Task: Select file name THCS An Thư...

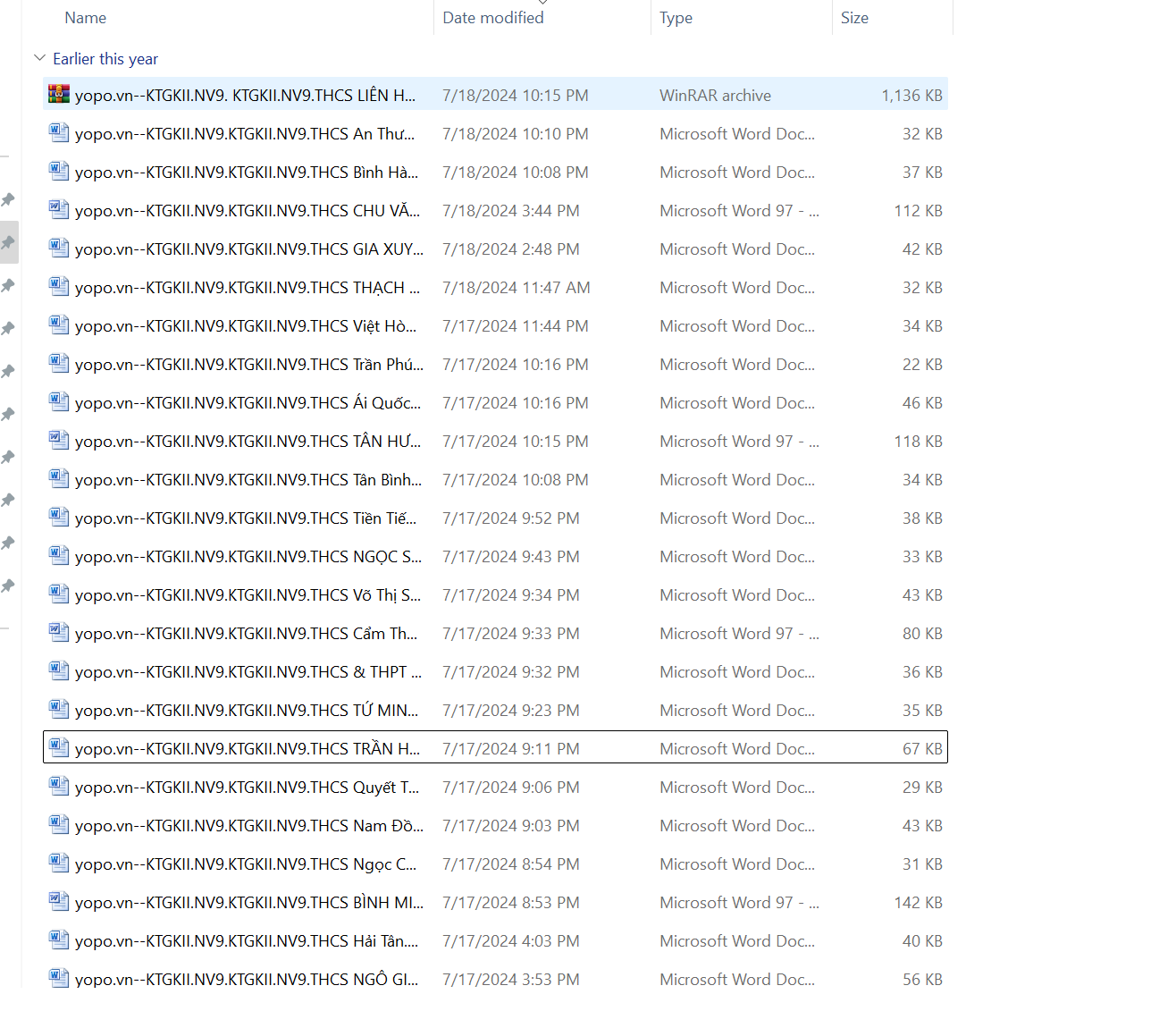Action: 245,134
